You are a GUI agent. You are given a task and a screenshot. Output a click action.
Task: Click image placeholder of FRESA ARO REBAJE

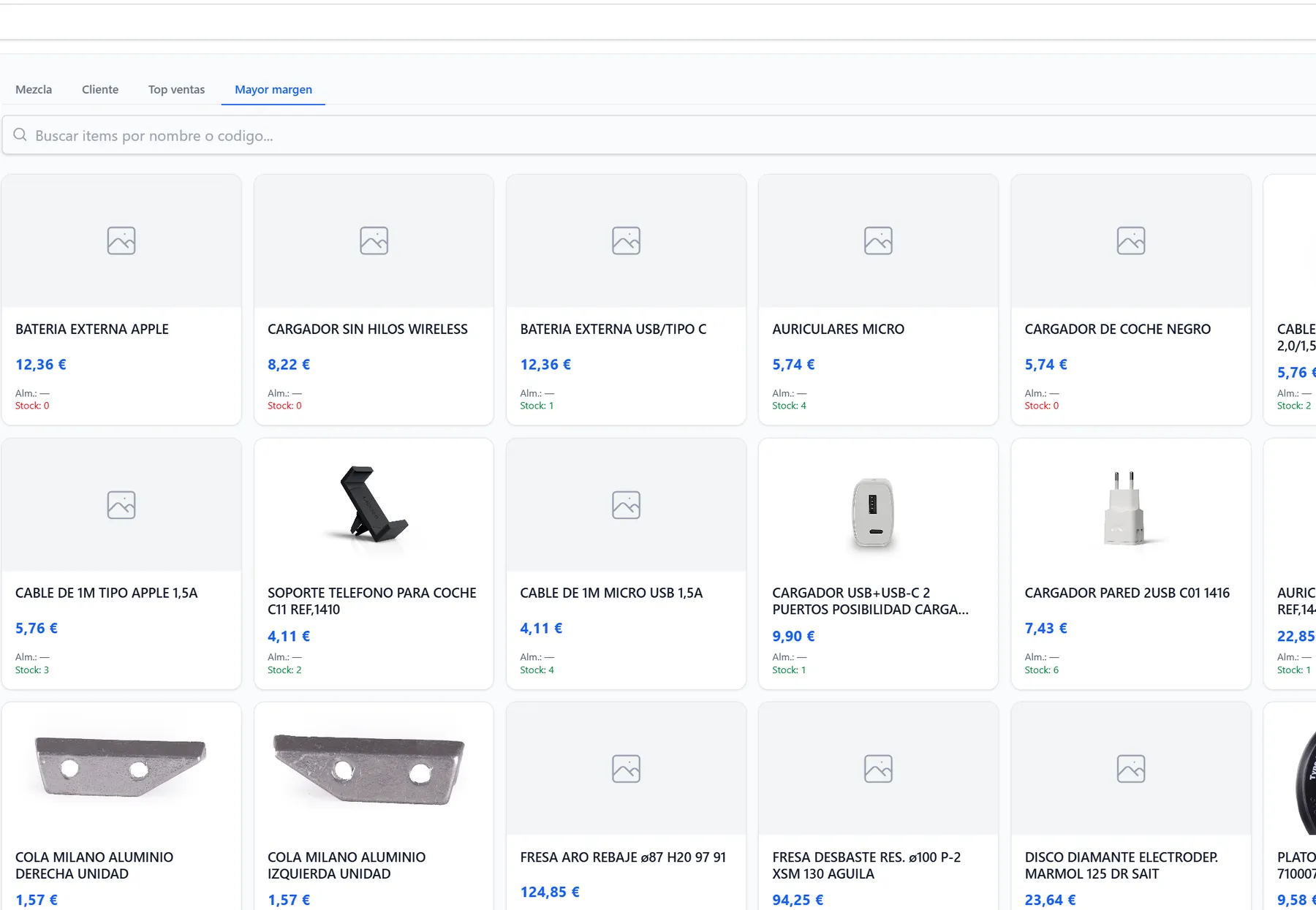[x=626, y=768]
